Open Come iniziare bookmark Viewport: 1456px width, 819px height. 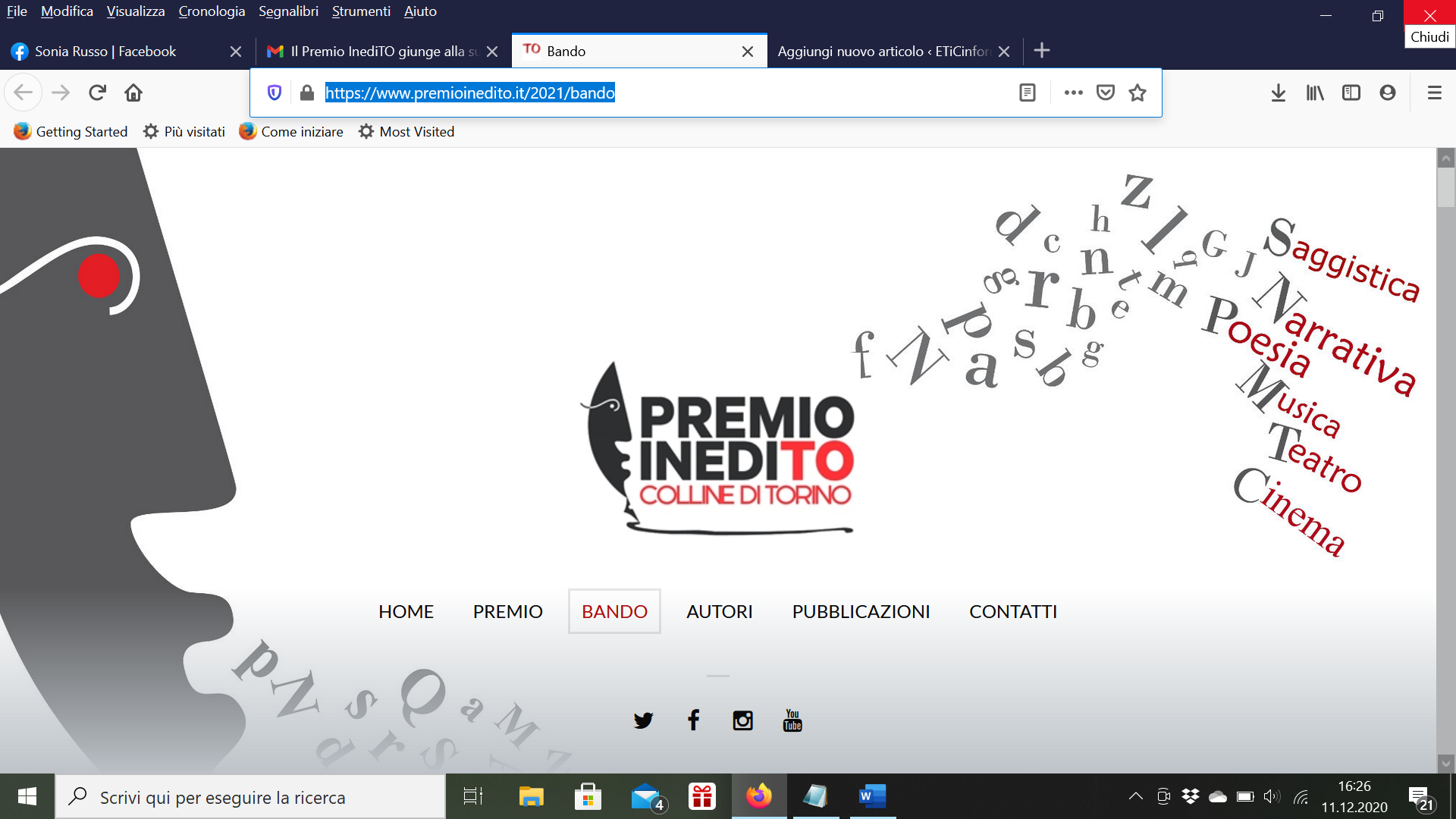click(x=291, y=131)
